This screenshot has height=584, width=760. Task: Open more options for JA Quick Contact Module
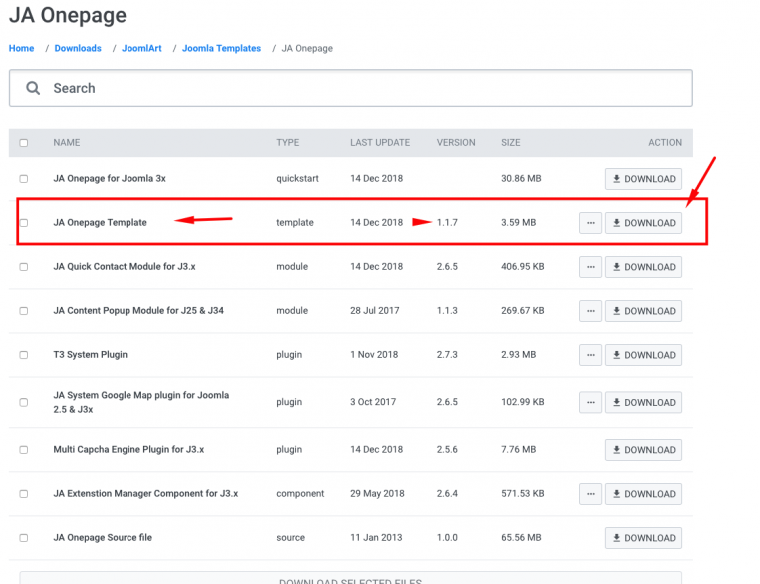click(x=590, y=267)
